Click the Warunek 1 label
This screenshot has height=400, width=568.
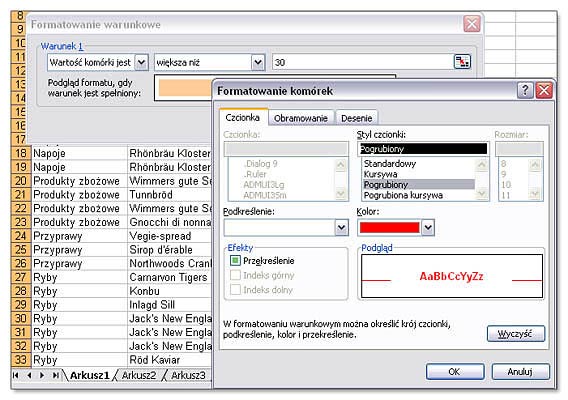(x=62, y=46)
